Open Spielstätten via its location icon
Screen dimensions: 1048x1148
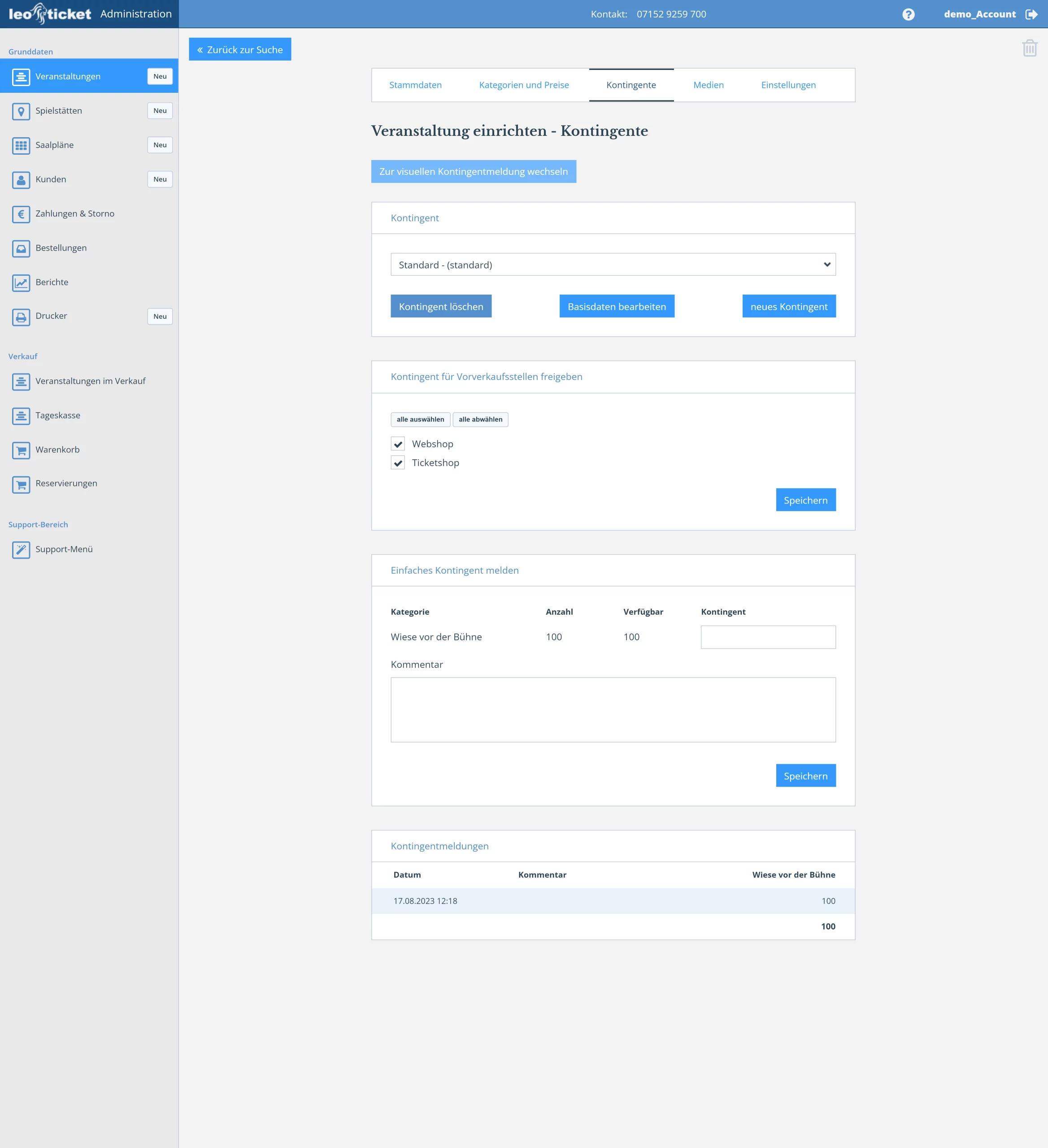tap(21, 111)
